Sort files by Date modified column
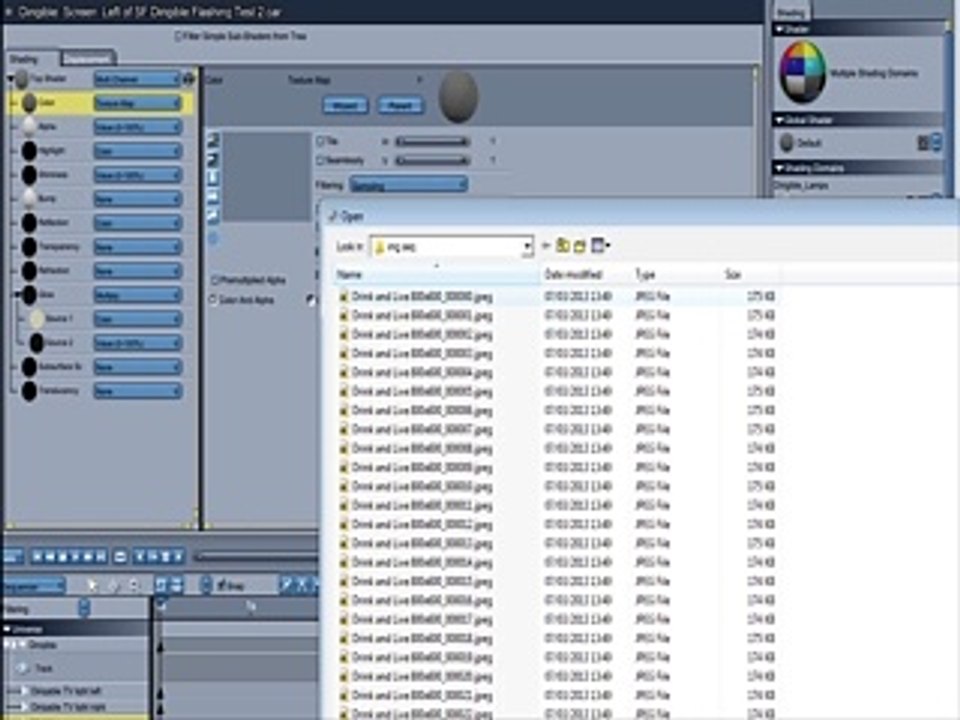The height and width of the screenshot is (720, 960). (x=587, y=275)
